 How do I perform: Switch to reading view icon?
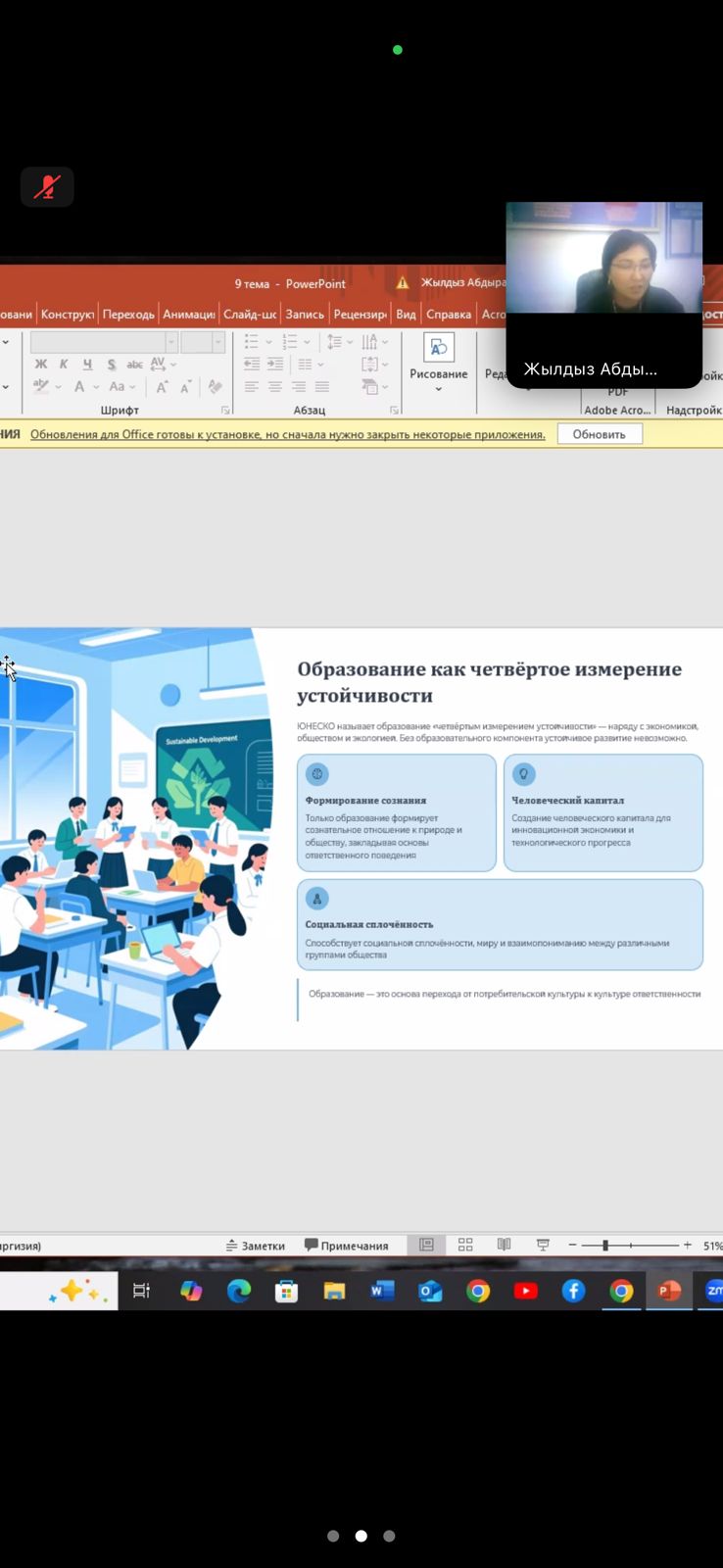pyautogui.click(x=504, y=1245)
